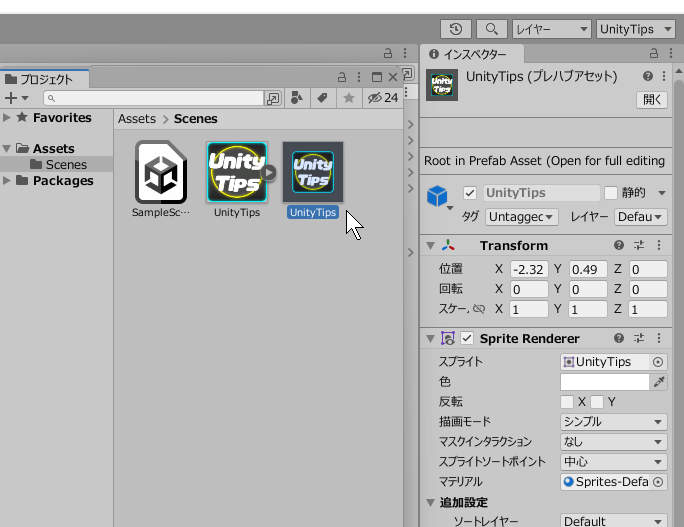Toggle the 静的 static checkbox
The width and height of the screenshot is (684, 527).
pos(611,193)
